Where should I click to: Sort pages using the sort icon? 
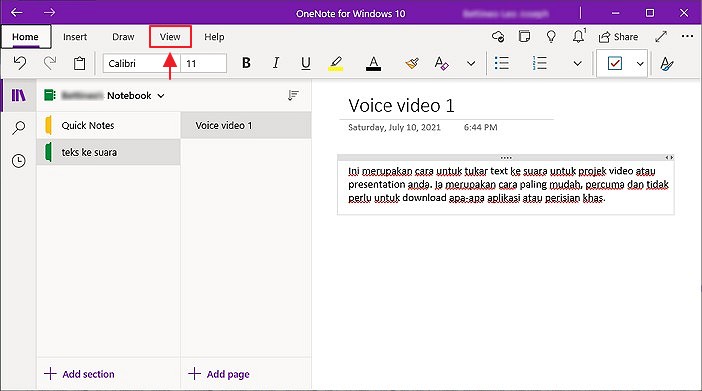(x=293, y=95)
